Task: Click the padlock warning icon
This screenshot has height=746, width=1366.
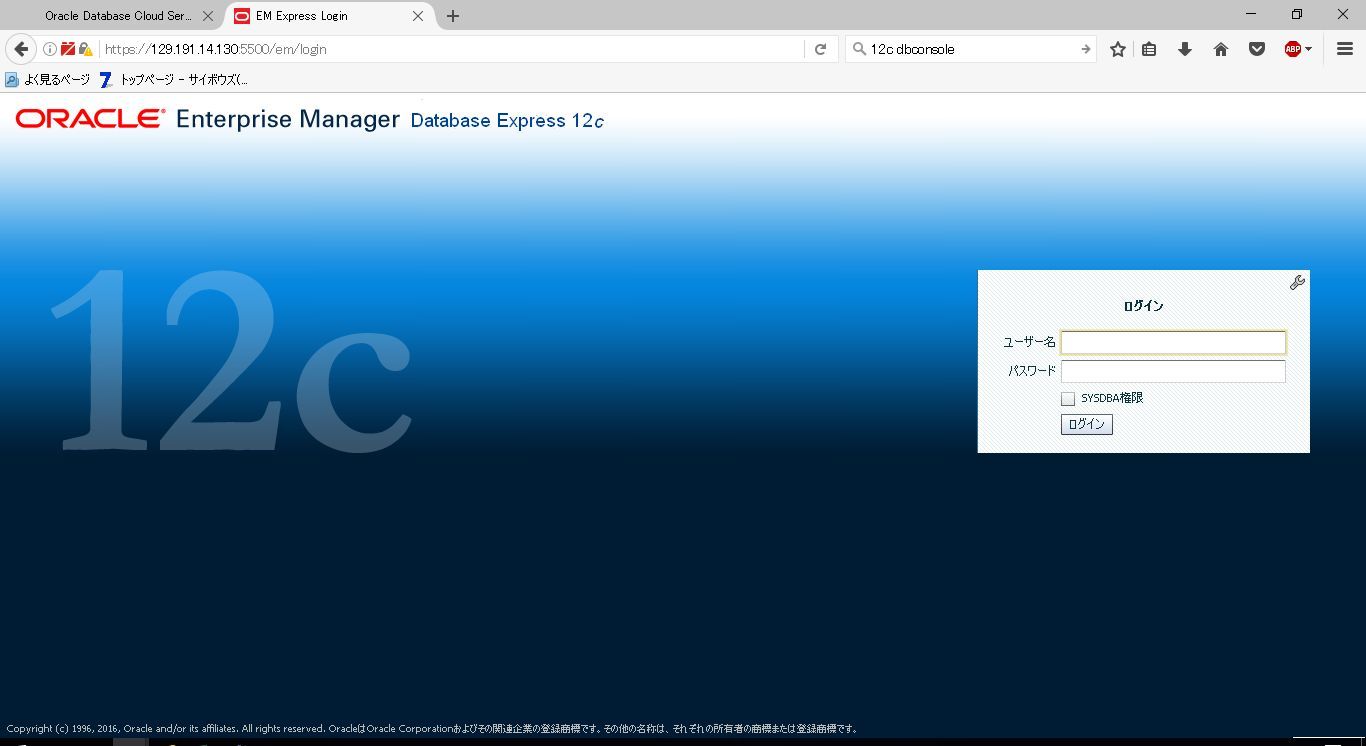Action: 85,49
